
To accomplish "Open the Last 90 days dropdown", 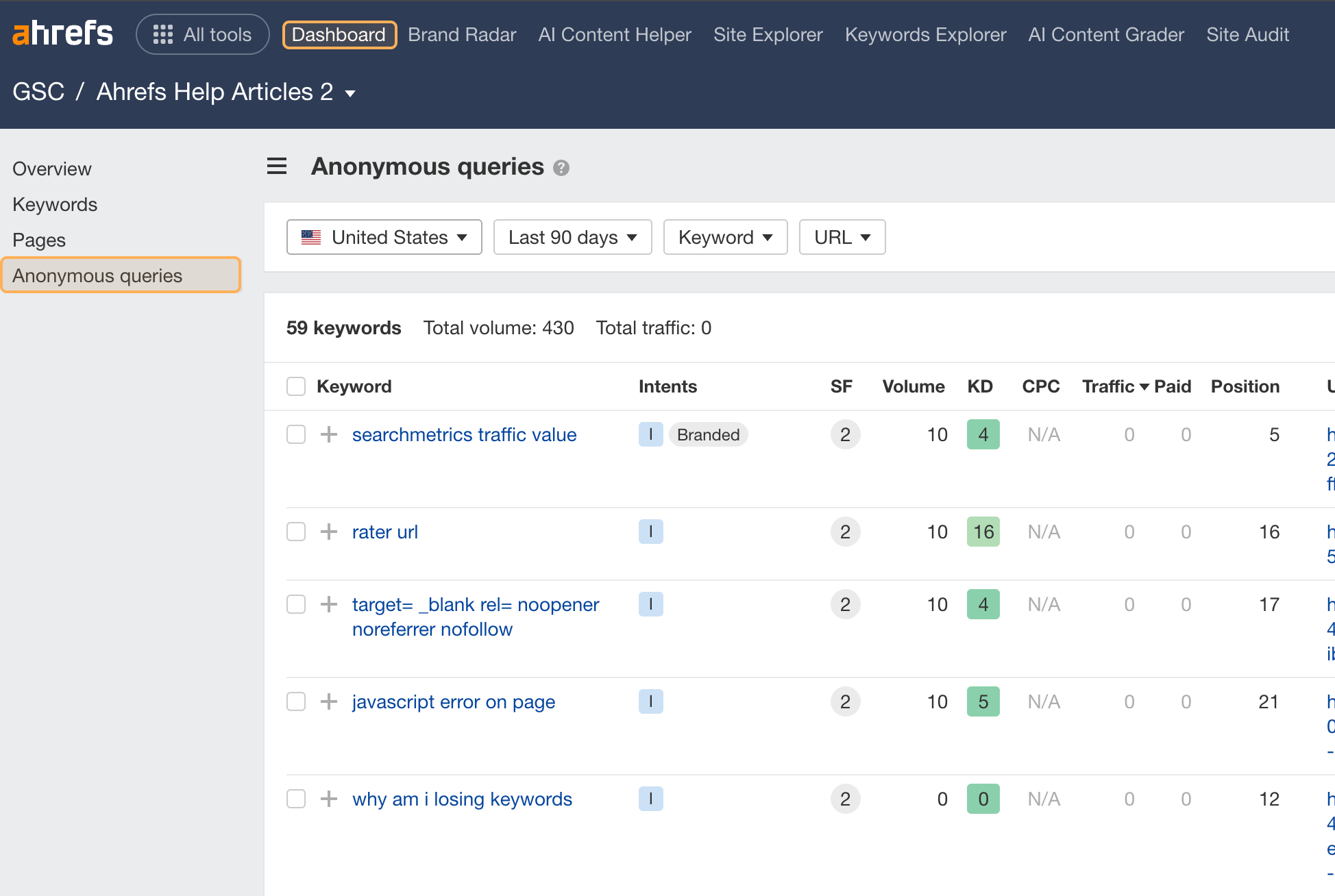I will (x=572, y=237).
